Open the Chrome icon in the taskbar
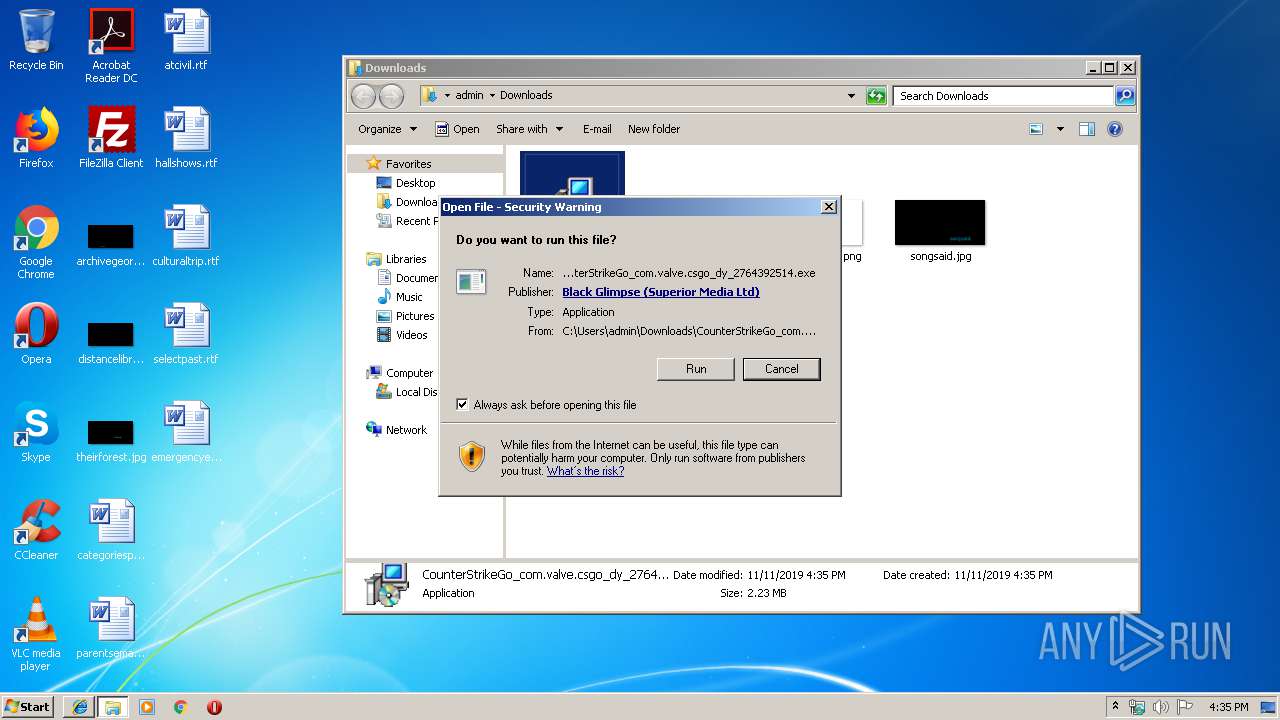The width and height of the screenshot is (1280, 720). (181, 707)
